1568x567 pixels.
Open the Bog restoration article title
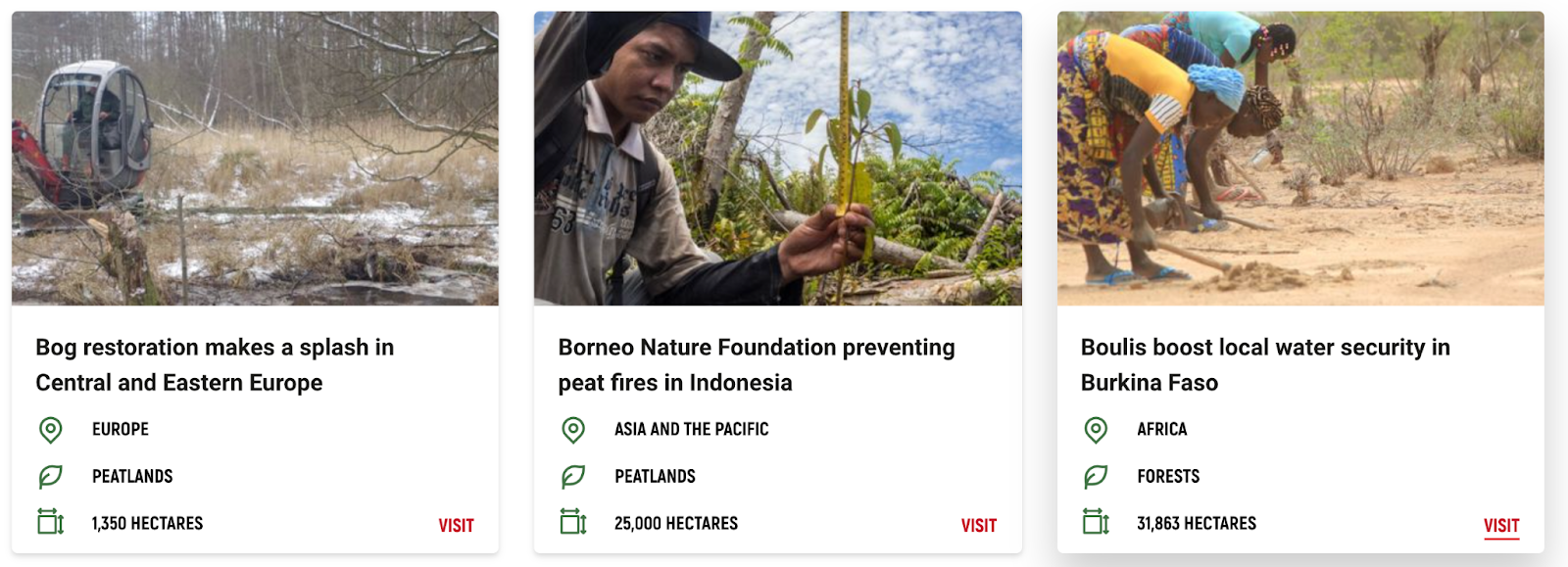click(215, 364)
